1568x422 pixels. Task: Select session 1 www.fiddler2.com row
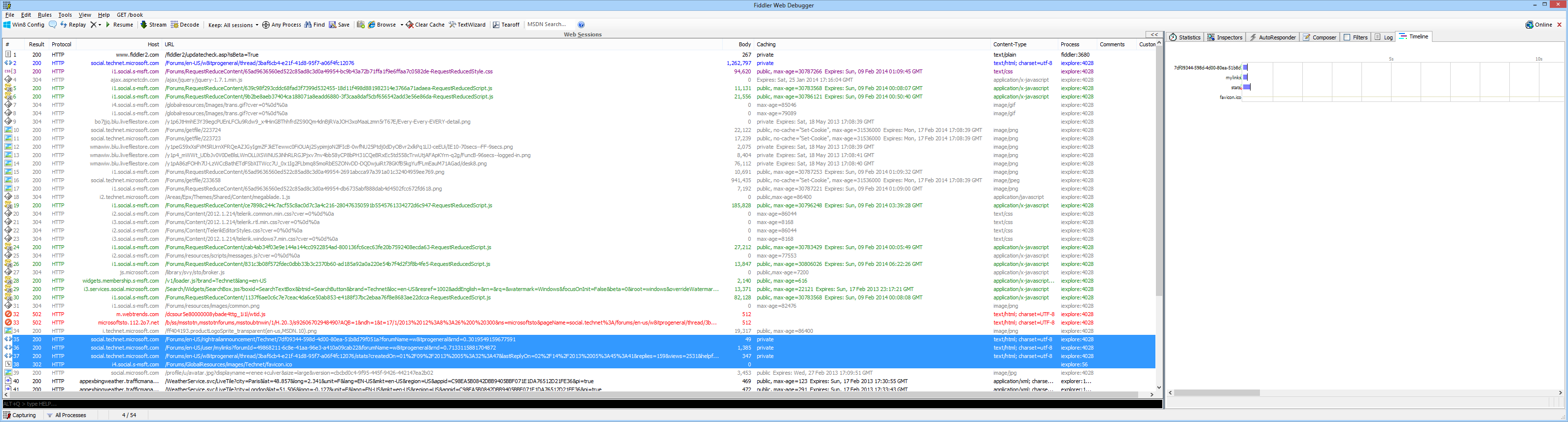tap(578, 55)
